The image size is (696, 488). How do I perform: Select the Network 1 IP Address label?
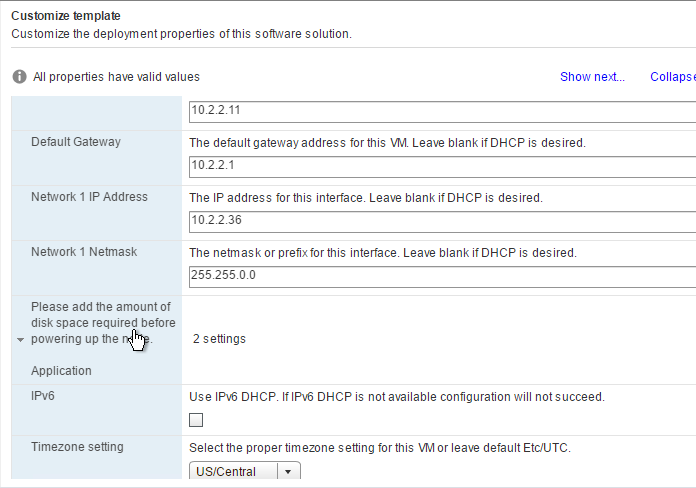[89, 197]
